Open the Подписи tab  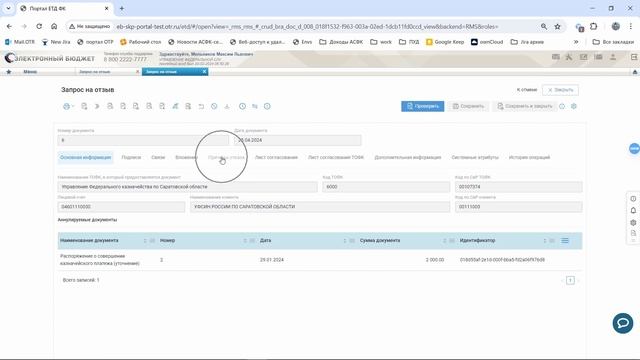pyautogui.click(x=131, y=158)
